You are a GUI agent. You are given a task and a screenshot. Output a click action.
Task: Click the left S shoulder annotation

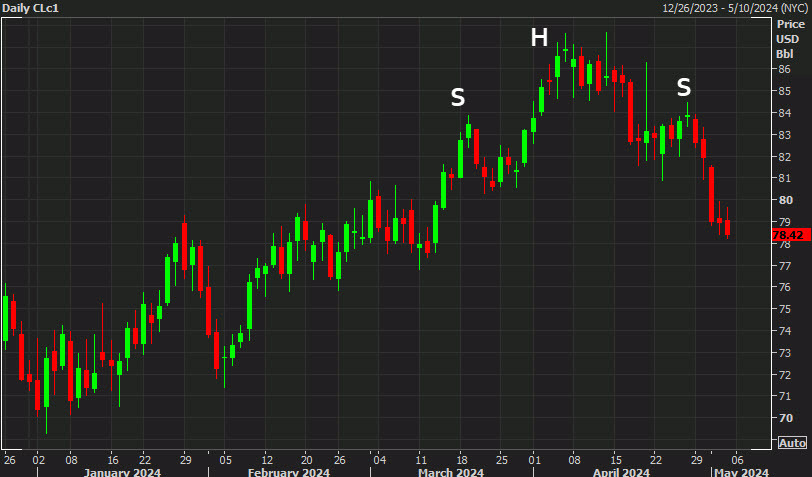(458, 97)
